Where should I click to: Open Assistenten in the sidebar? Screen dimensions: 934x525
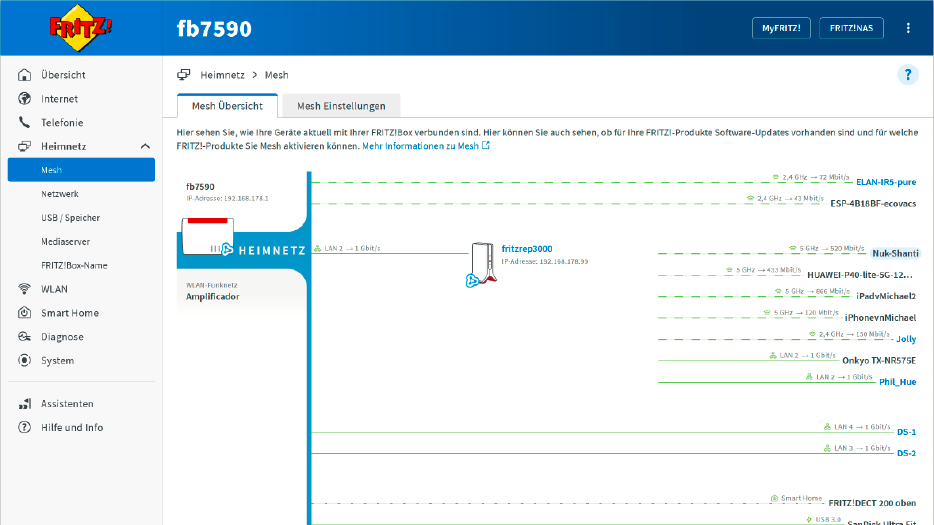click(67, 403)
